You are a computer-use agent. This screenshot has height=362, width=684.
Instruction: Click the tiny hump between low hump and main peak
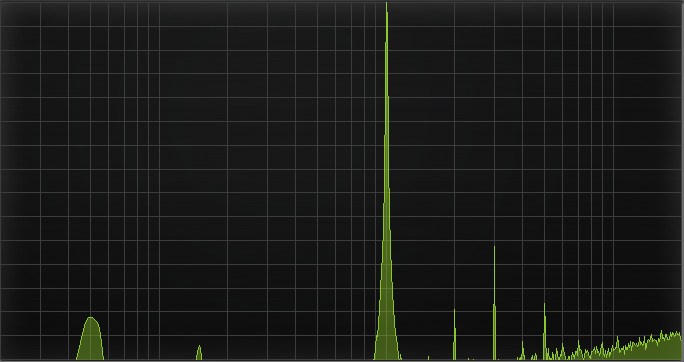[199, 352]
